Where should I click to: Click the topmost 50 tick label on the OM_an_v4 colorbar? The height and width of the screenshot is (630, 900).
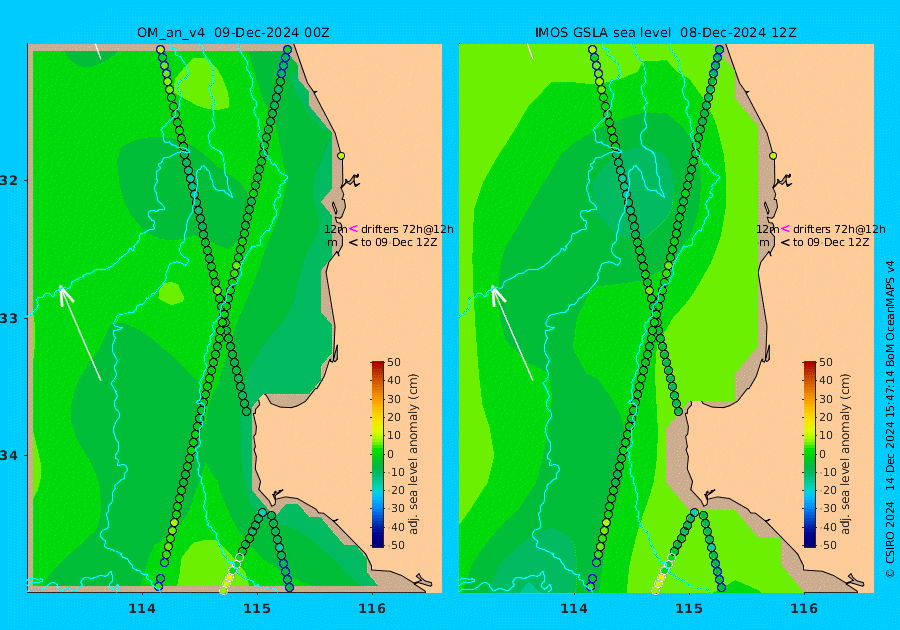point(394,362)
